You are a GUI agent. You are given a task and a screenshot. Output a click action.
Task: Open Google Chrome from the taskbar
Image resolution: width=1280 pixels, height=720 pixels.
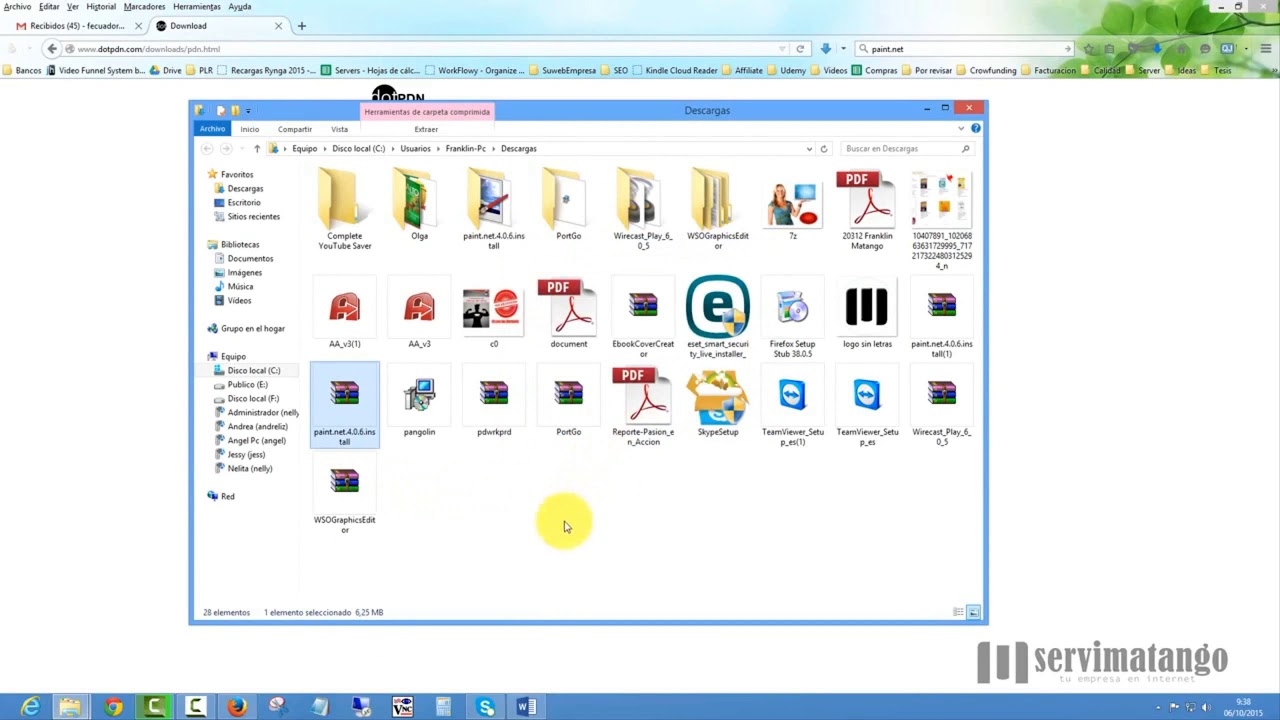tap(112, 707)
